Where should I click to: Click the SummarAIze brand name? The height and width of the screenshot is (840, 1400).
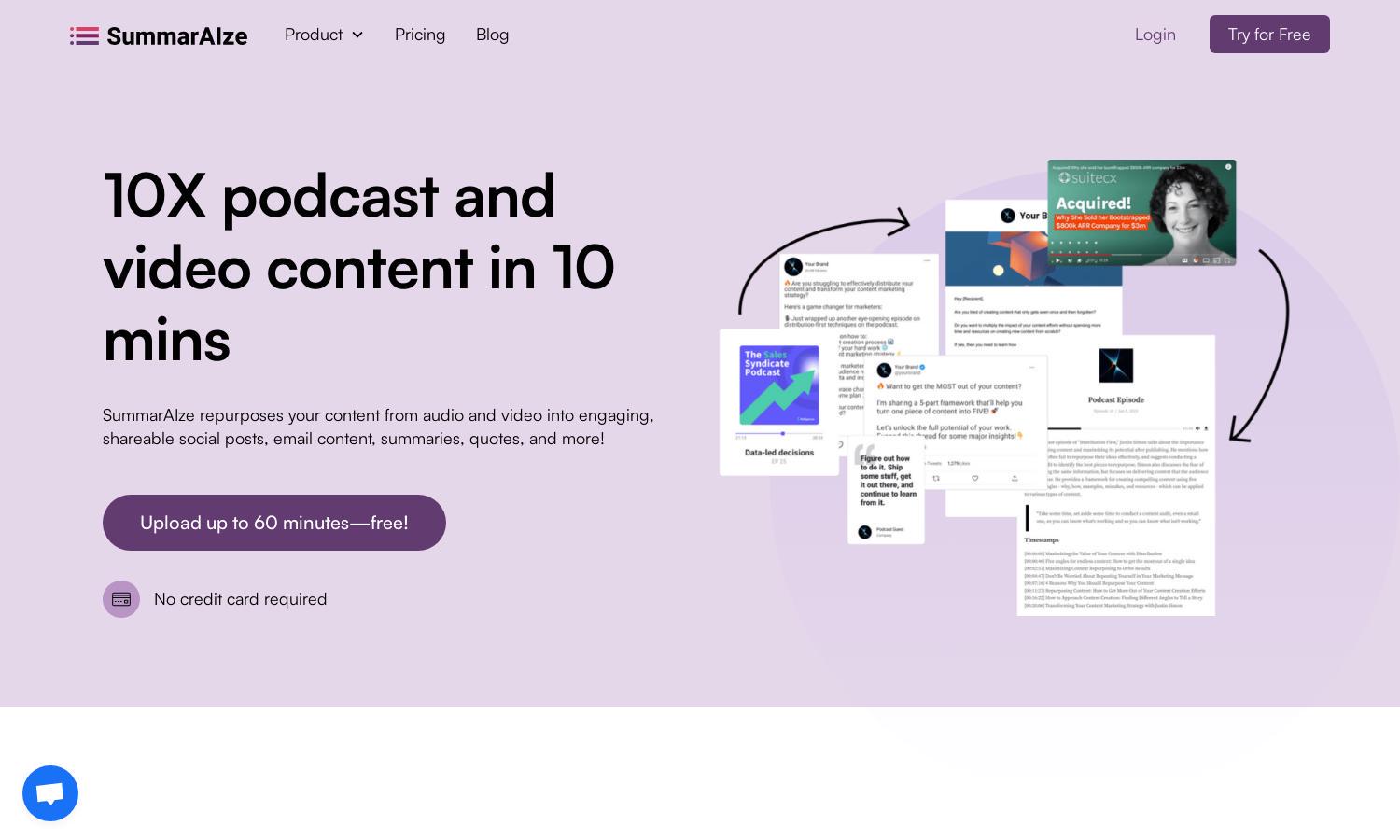(x=177, y=35)
